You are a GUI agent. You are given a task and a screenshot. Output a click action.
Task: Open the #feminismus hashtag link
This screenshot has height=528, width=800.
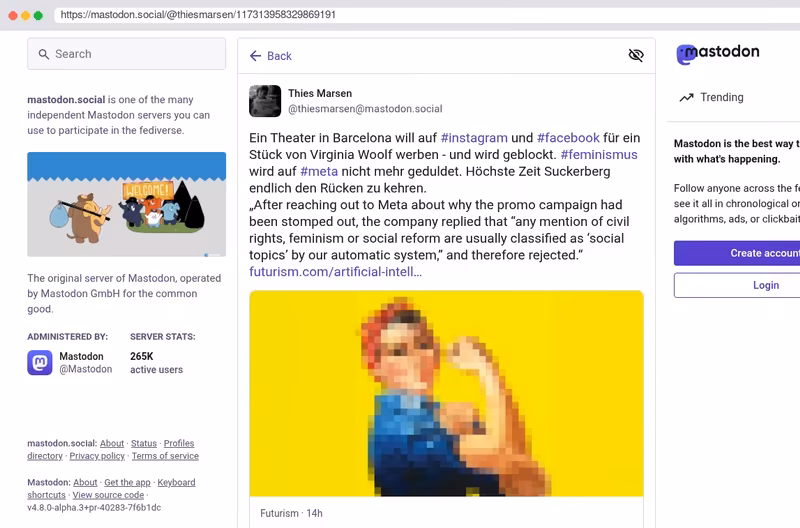599,155
